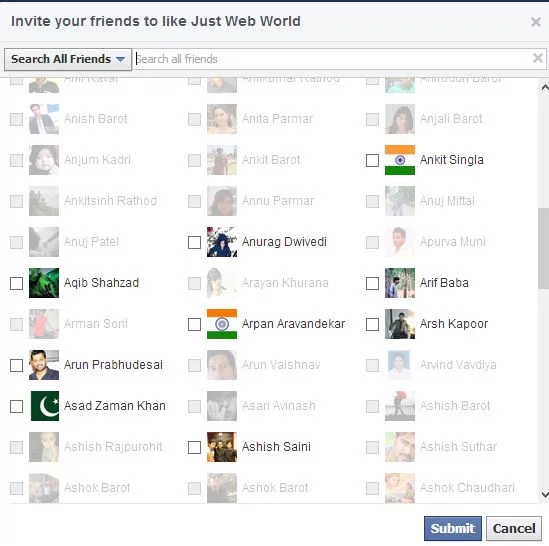549x546 pixels.
Task: Click the name Arpan Aravandekar
Action: [x=293, y=324]
